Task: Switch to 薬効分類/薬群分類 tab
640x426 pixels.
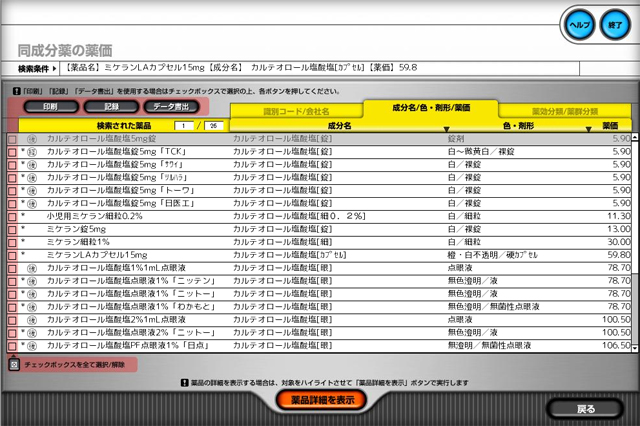Action: pyautogui.click(x=565, y=111)
